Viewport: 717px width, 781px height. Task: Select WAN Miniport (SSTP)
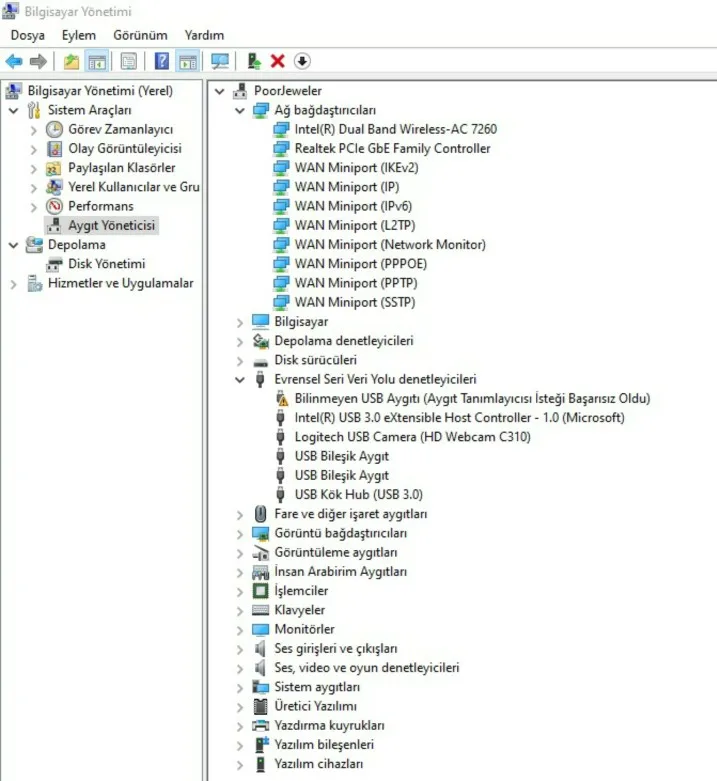click(355, 302)
